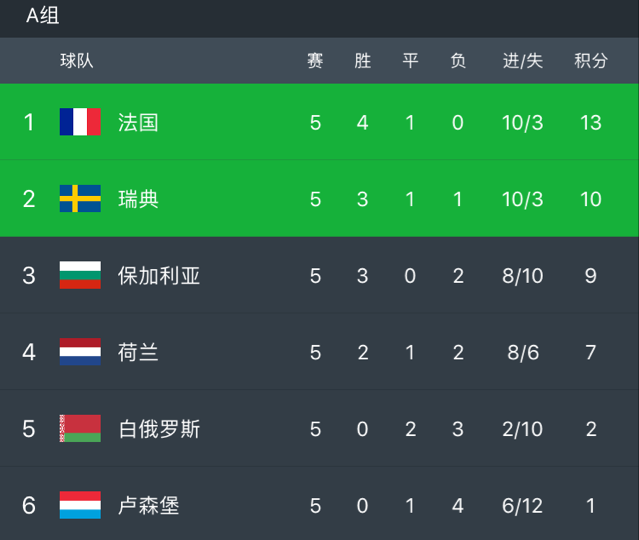Select the 荷兰 team name
This screenshot has width=639, height=540.
(x=138, y=352)
